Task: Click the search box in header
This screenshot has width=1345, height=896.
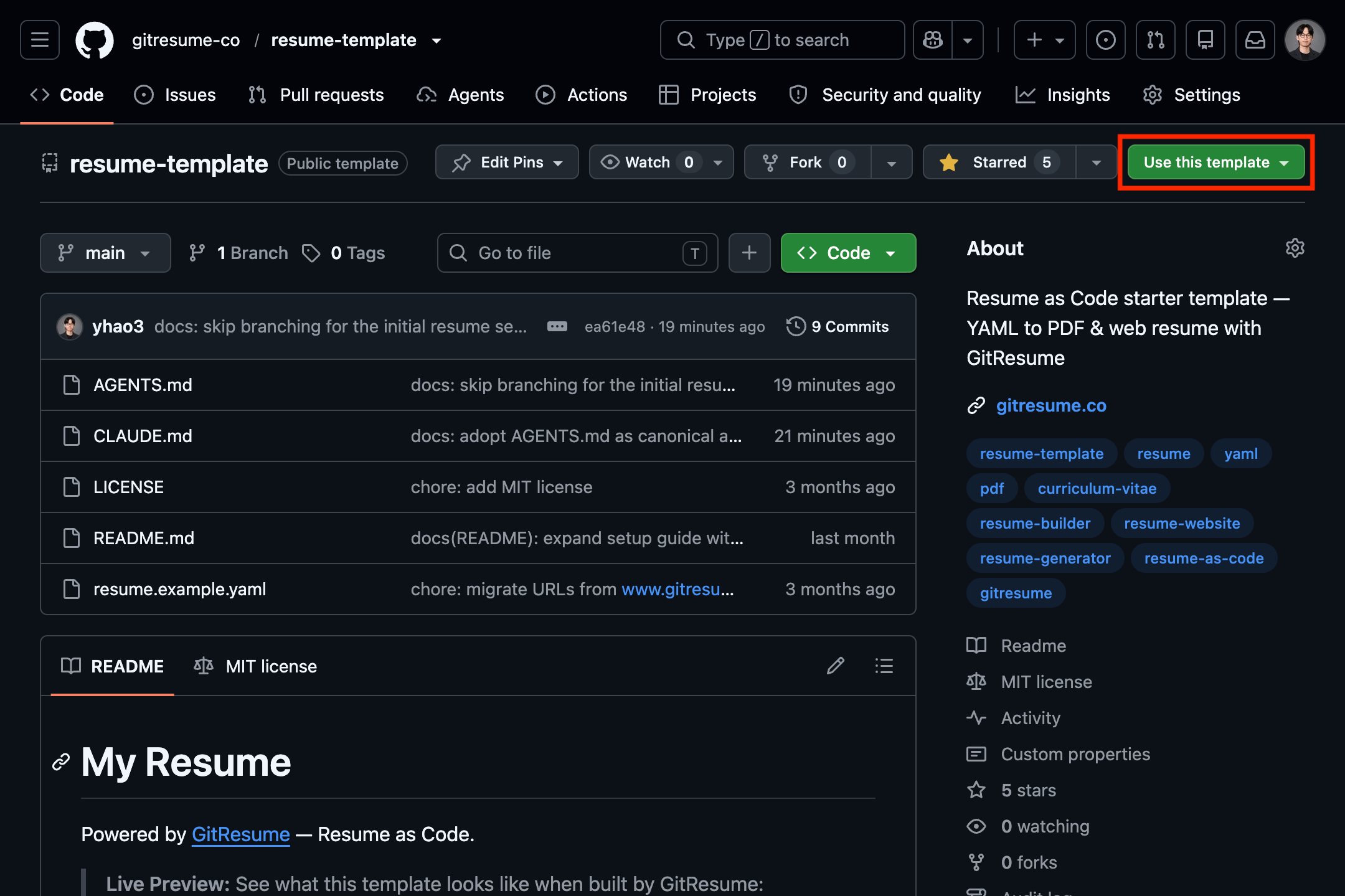Action: [x=782, y=40]
